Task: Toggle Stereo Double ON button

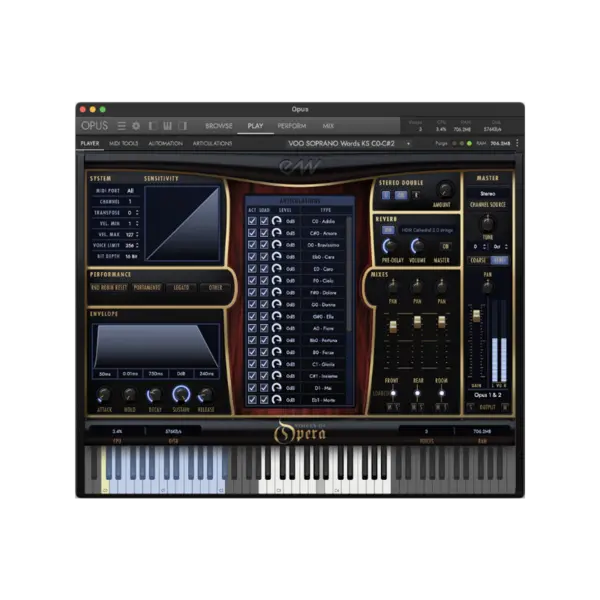Action: click(x=401, y=195)
